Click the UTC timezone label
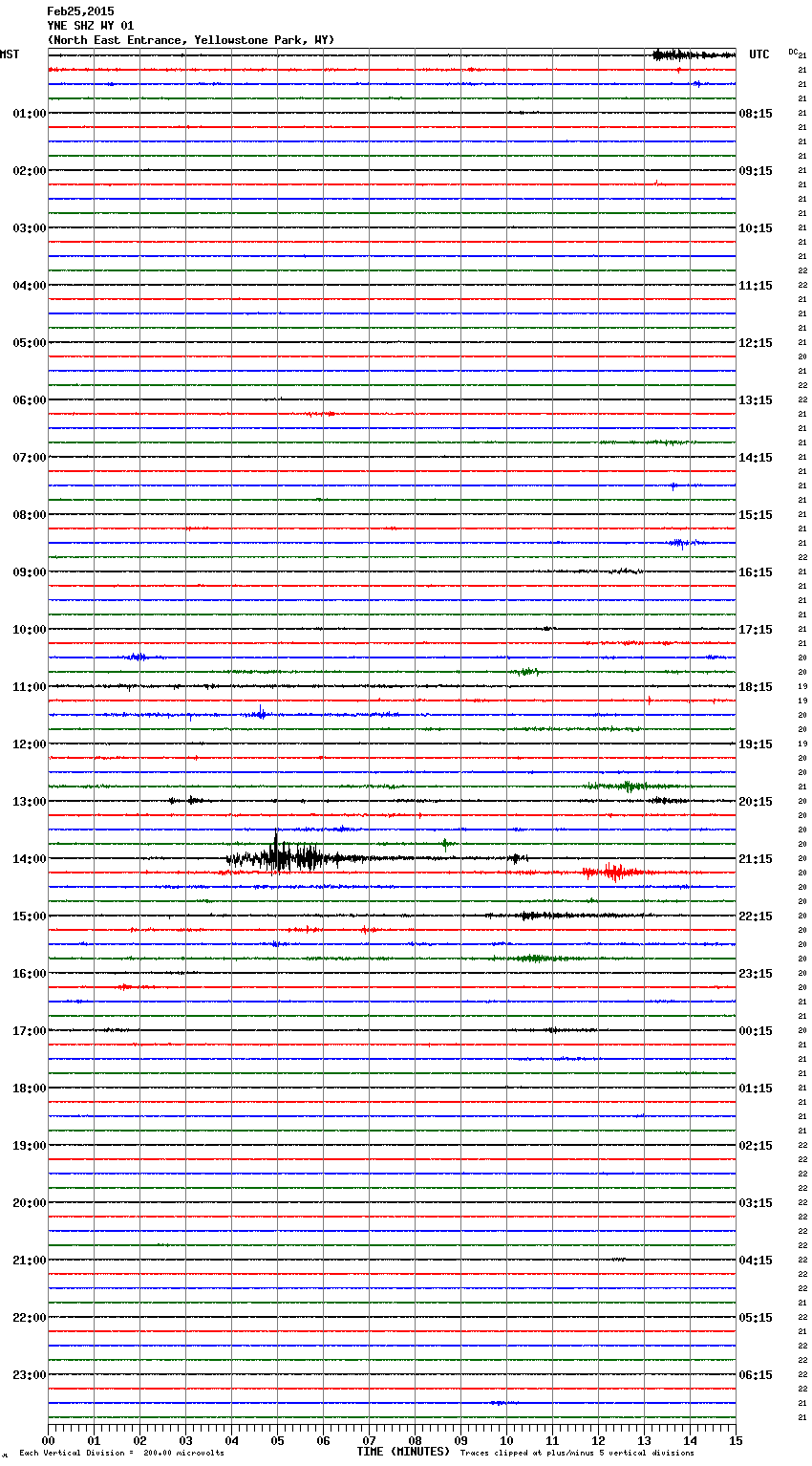 759,54
